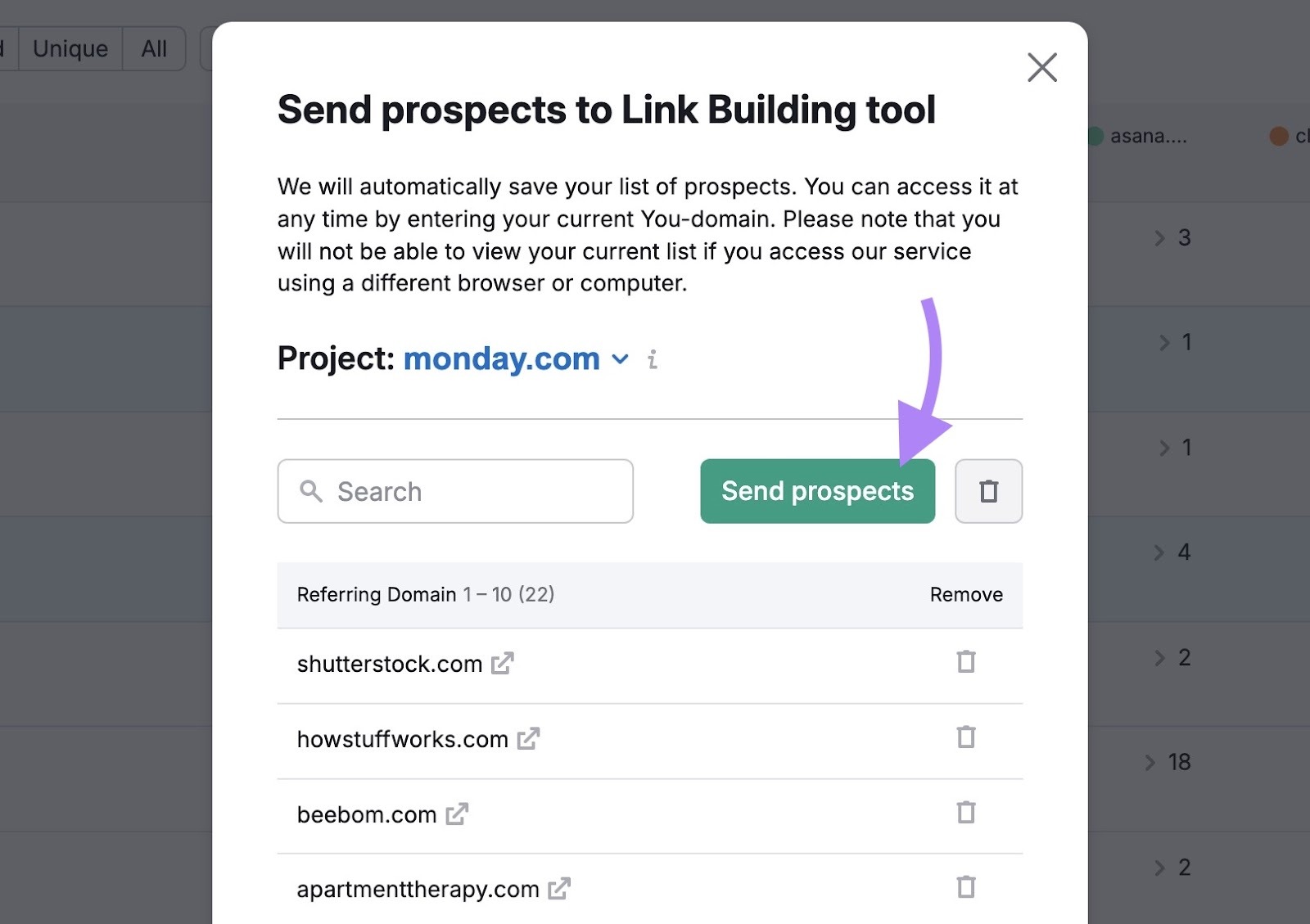Click the info icon next to Project
The height and width of the screenshot is (924, 1310).
point(653,359)
